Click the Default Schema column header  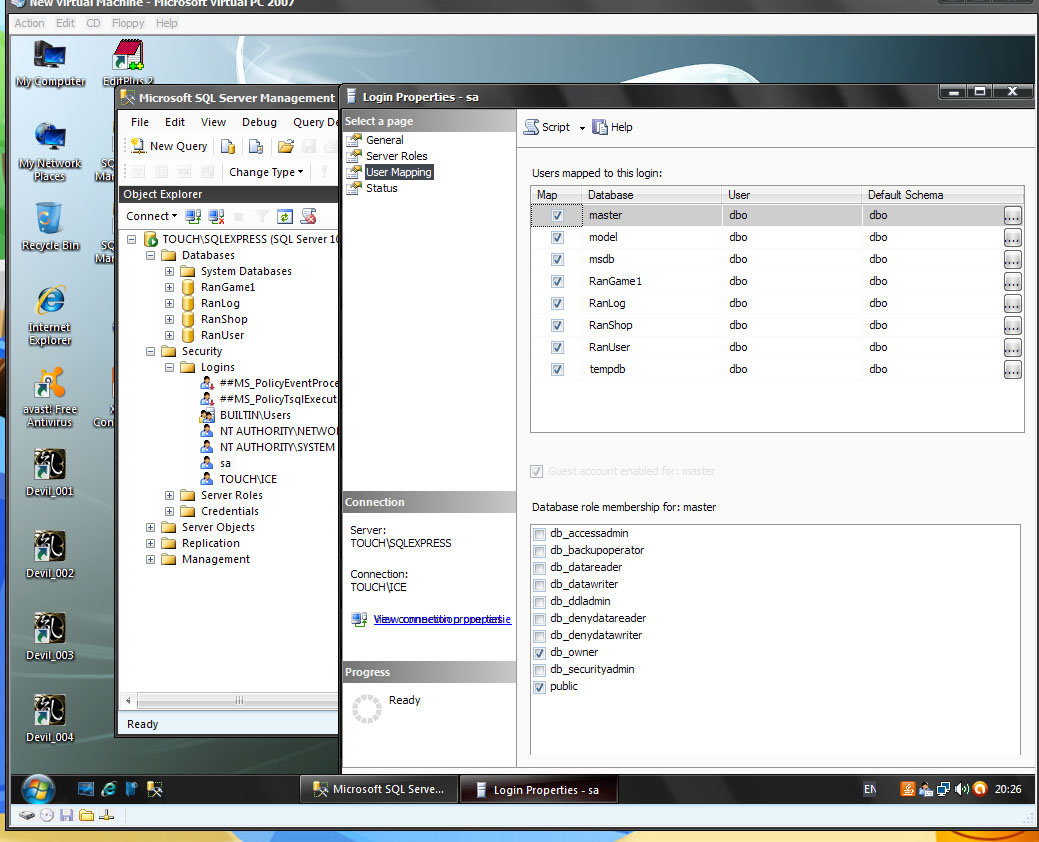click(x=942, y=195)
